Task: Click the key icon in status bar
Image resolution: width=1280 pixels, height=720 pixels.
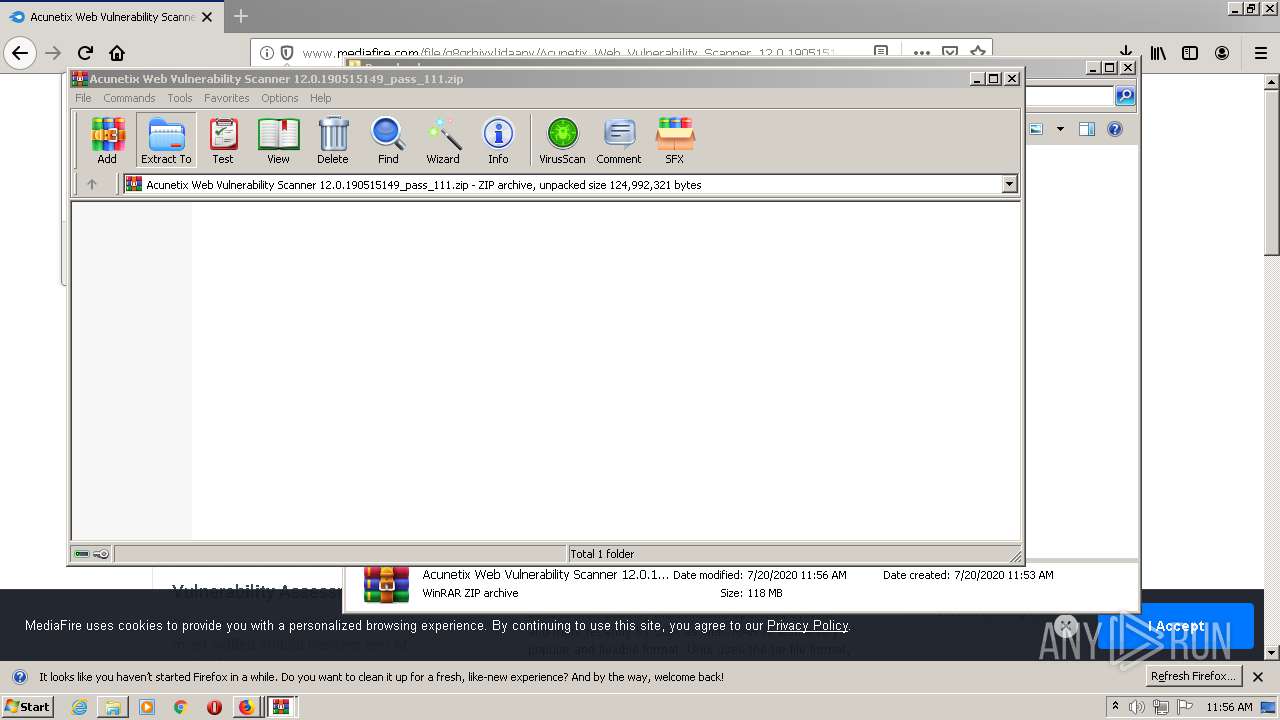Action: 101,554
